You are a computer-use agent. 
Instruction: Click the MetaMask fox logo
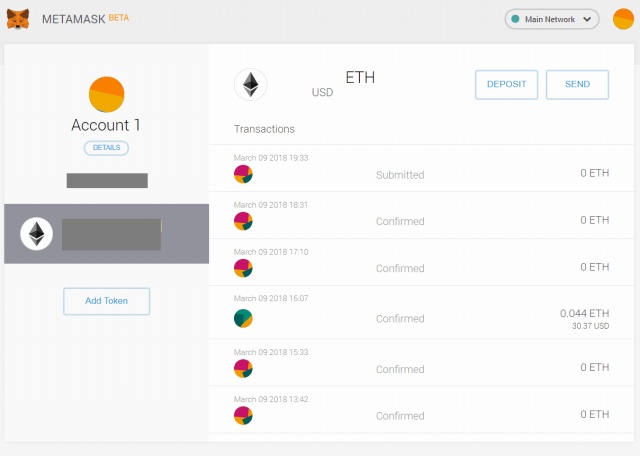point(18,19)
